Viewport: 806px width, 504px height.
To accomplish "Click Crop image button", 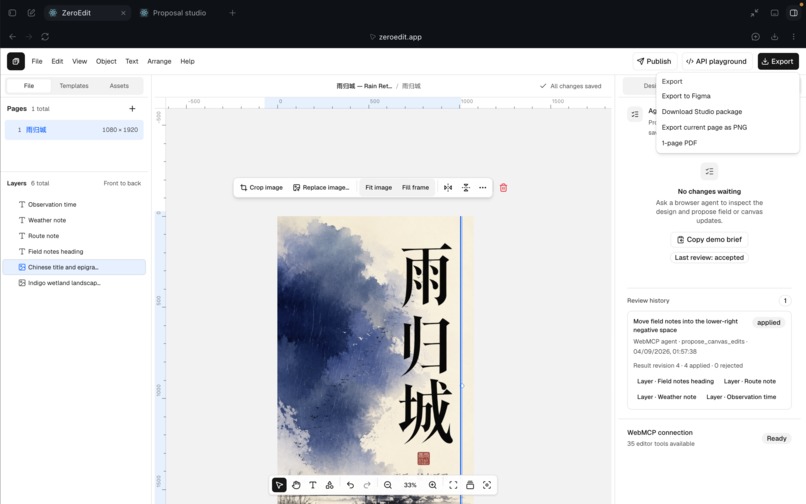I will pos(262,188).
